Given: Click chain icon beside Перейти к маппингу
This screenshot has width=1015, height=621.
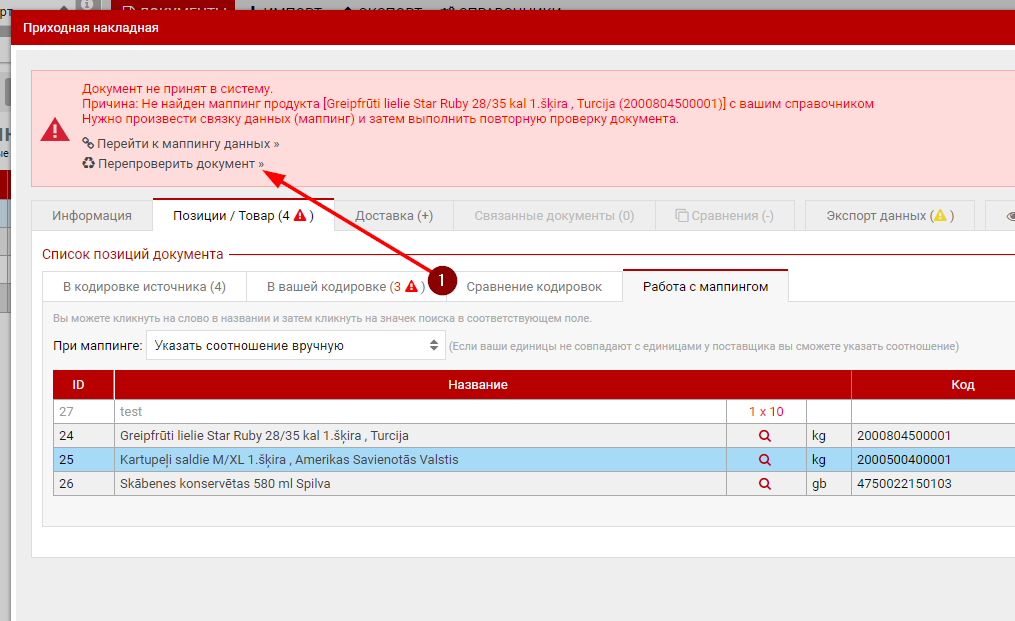Looking at the screenshot, I should pos(88,143).
